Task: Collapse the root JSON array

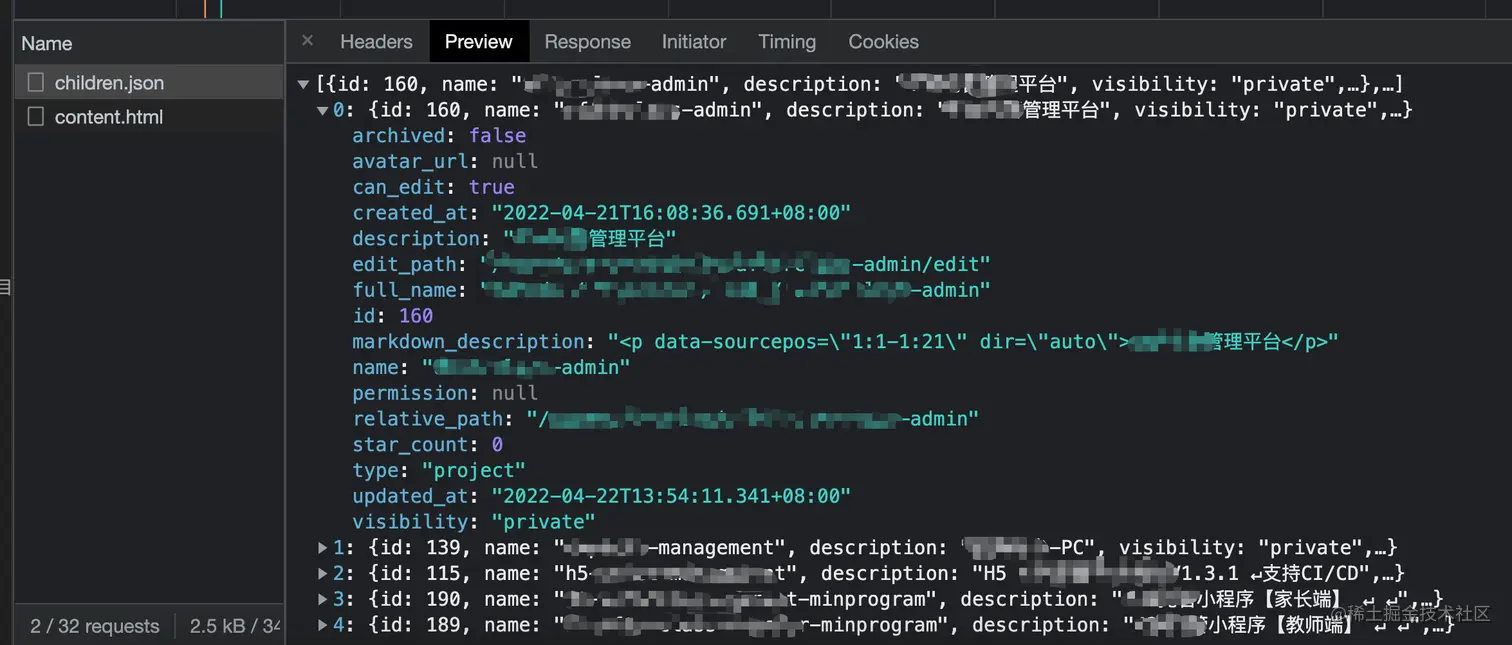Action: [303, 84]
